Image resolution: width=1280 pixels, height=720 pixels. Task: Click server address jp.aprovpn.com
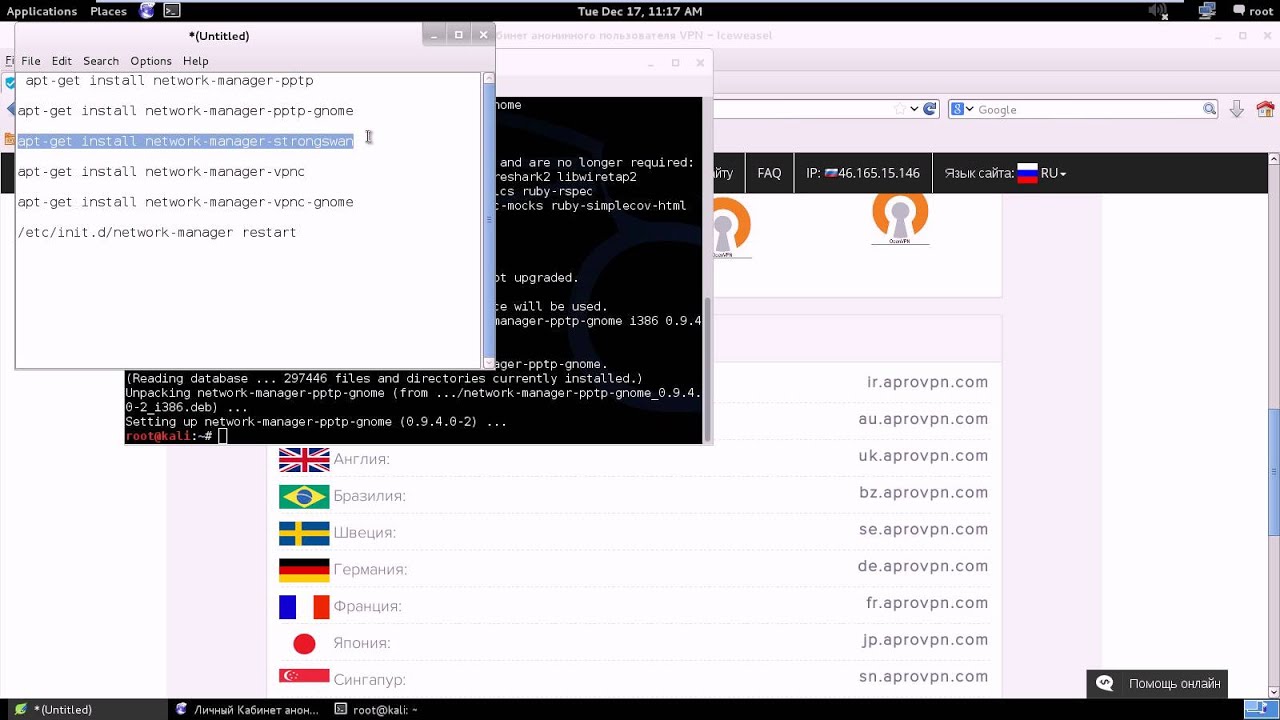pyautogui.click(x=925, y=640)
